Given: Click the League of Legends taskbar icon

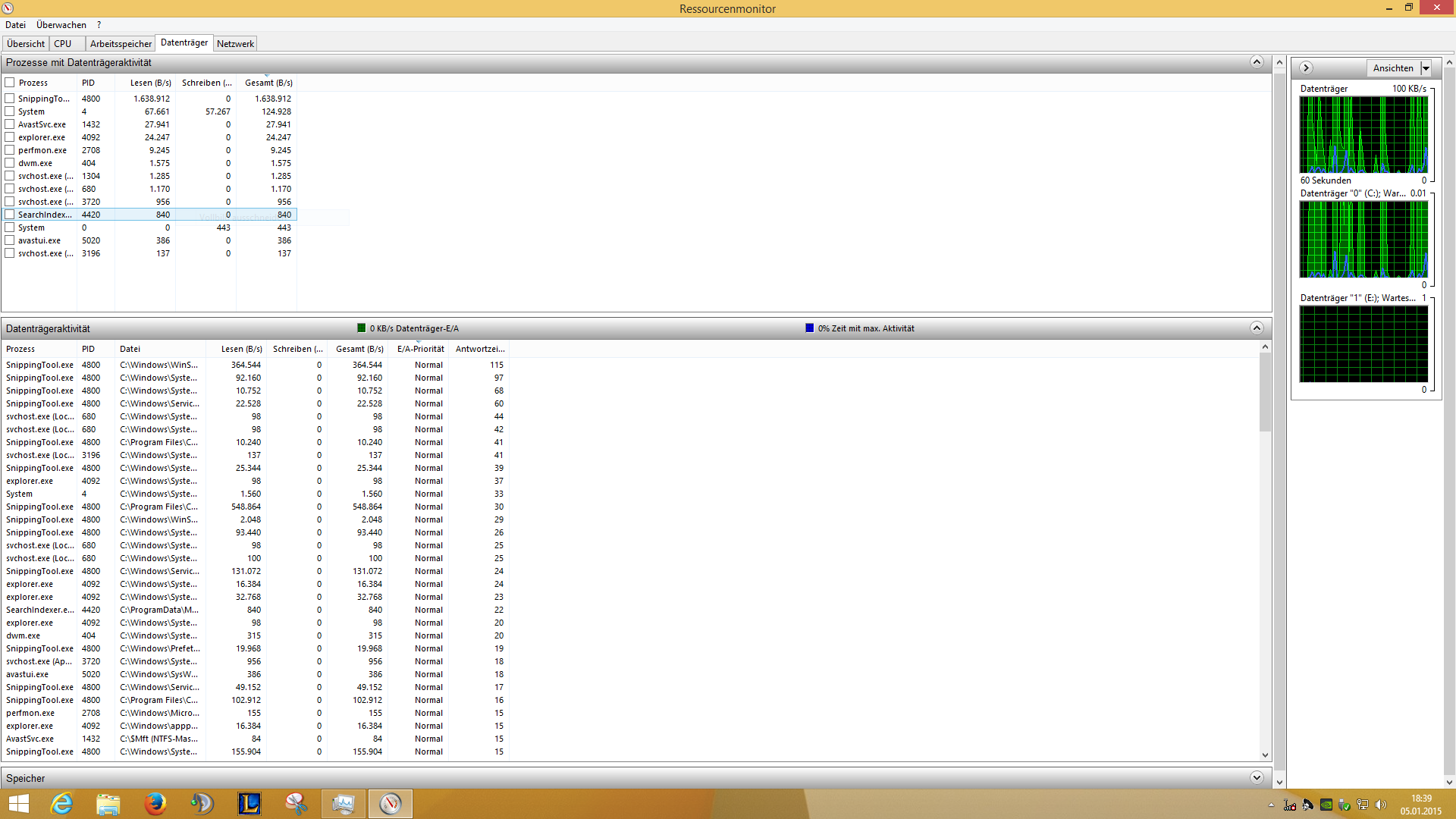Looking at the screenshot, I should tap(249, 803).
